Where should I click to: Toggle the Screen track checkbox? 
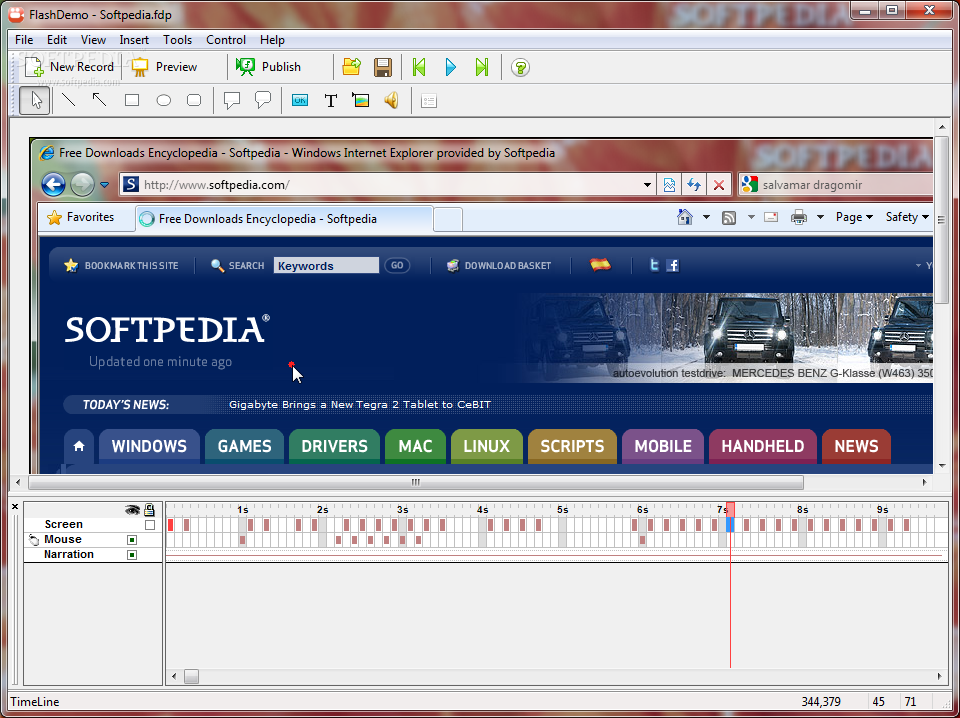(x=150, y=525)
